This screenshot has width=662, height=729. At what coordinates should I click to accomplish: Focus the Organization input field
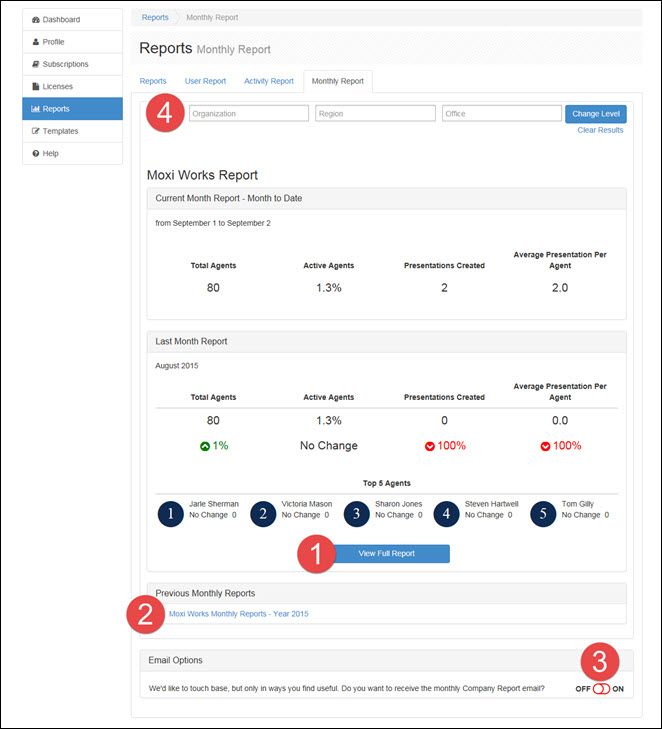pos(249,113)
